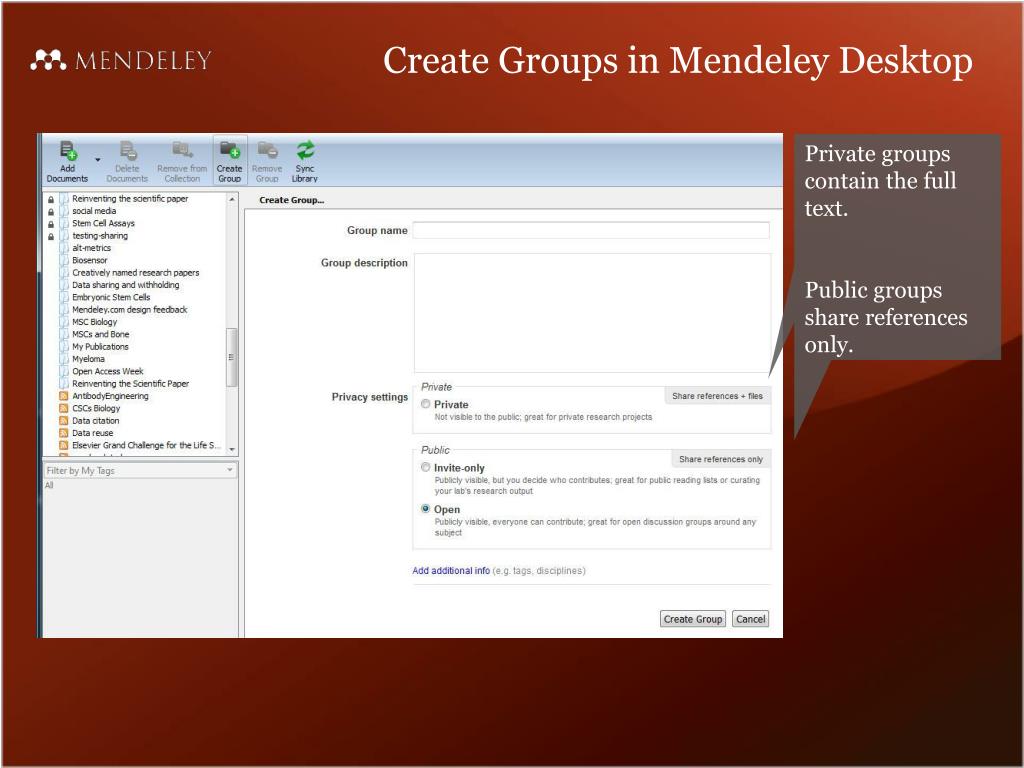Screen dimensions: 1024x768
Task: Click the 'All' tag filter entry
Action: point(49,485)
